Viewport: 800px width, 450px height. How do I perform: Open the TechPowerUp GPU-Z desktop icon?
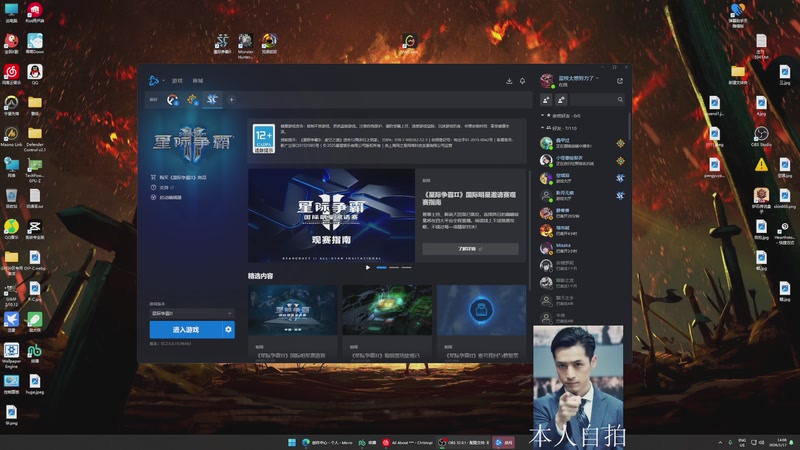[35, 170]
